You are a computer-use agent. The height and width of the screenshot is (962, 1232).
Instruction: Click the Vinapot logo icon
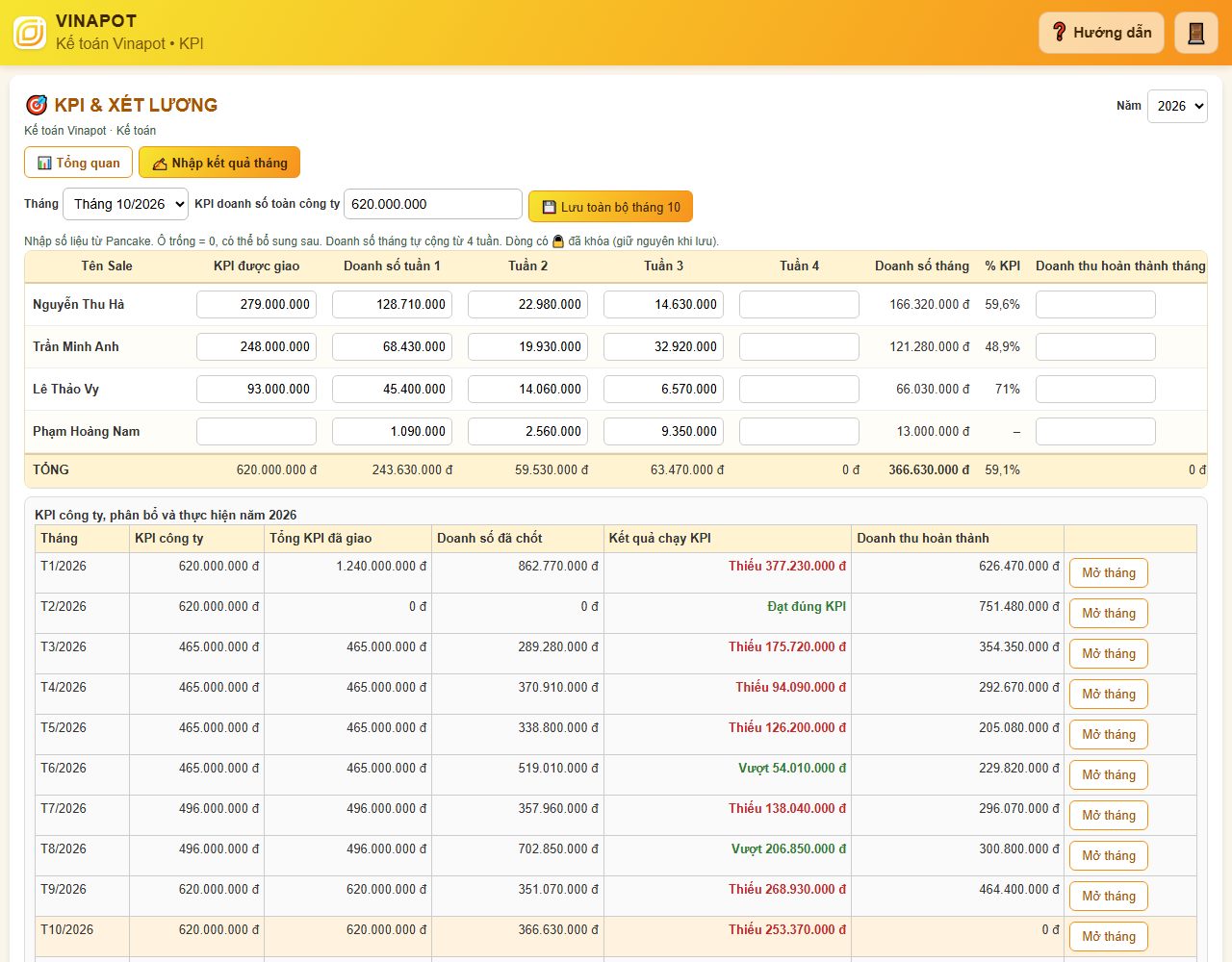click(x=30, y=33)
